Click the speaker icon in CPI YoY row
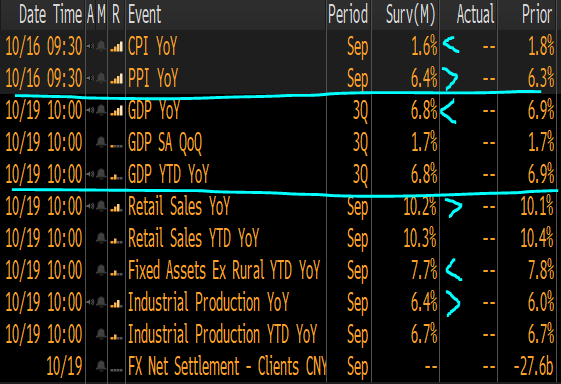Screen dimensions: 561x384 (x=91, y=47)
